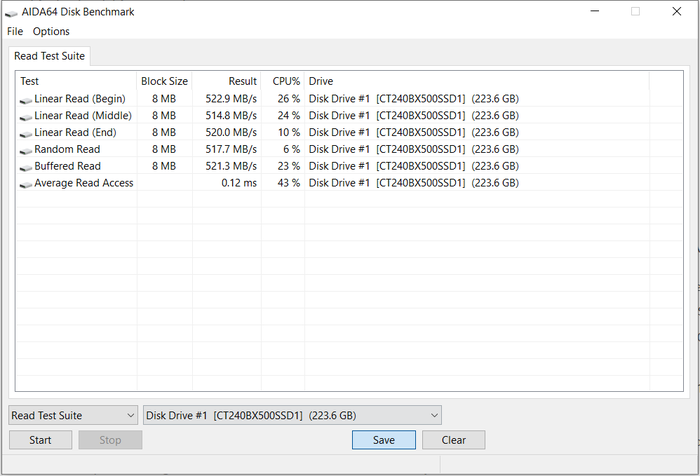Open the Options menu
700x476 pixels.
point(51,31)
